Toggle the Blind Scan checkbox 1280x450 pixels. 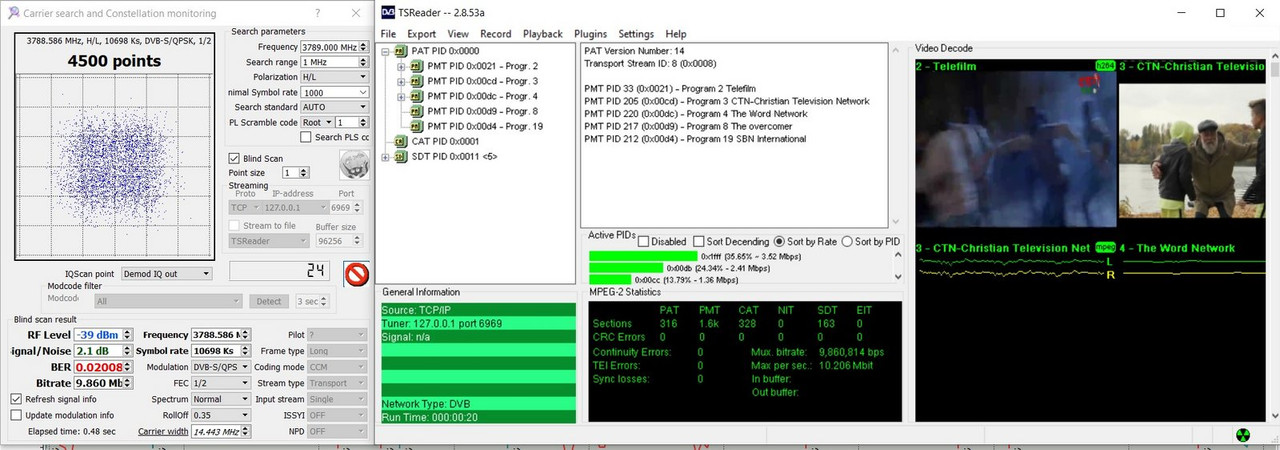click(234, 158)
